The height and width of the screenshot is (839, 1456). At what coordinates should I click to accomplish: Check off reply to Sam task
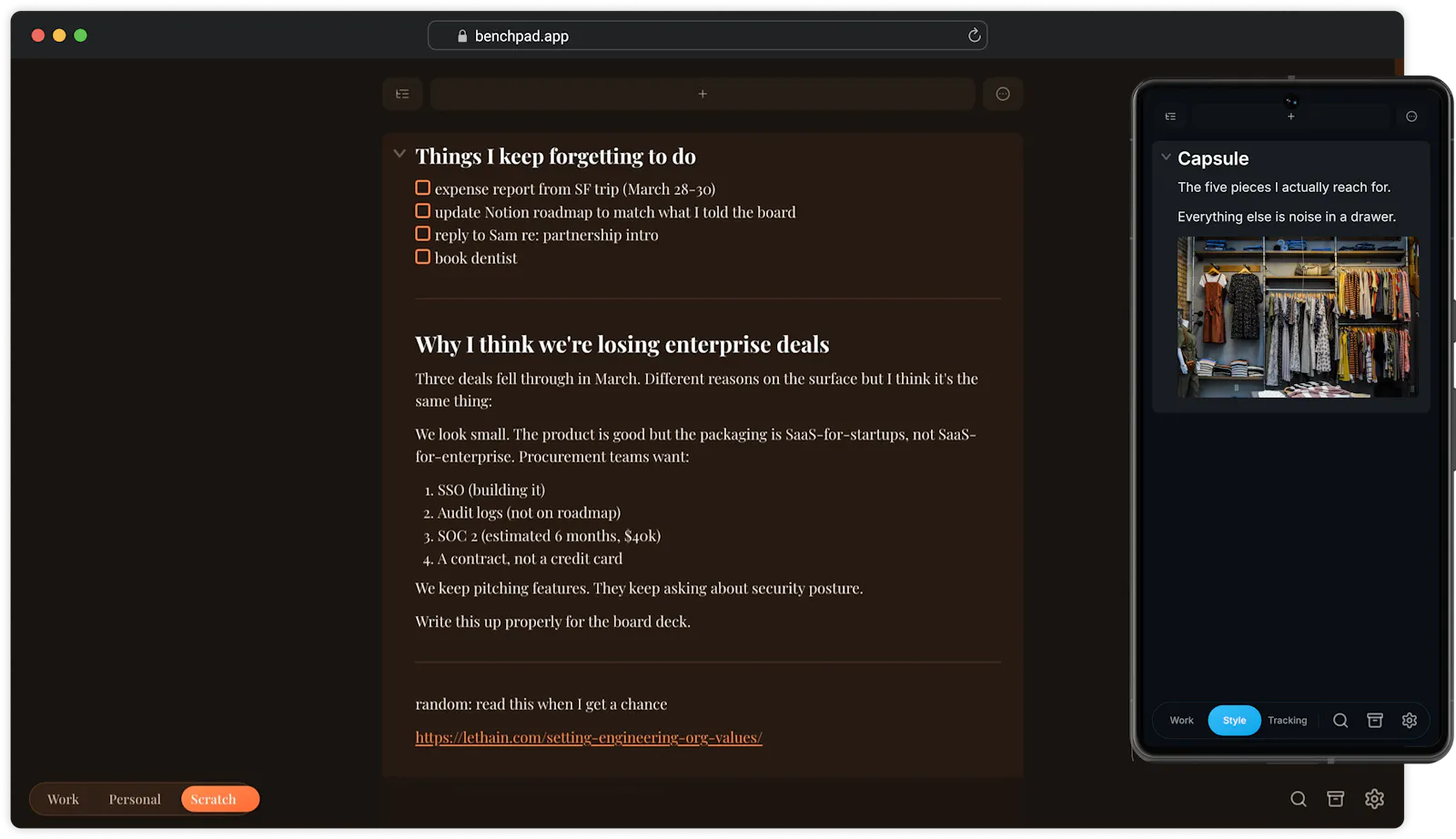tap(423, 234)
